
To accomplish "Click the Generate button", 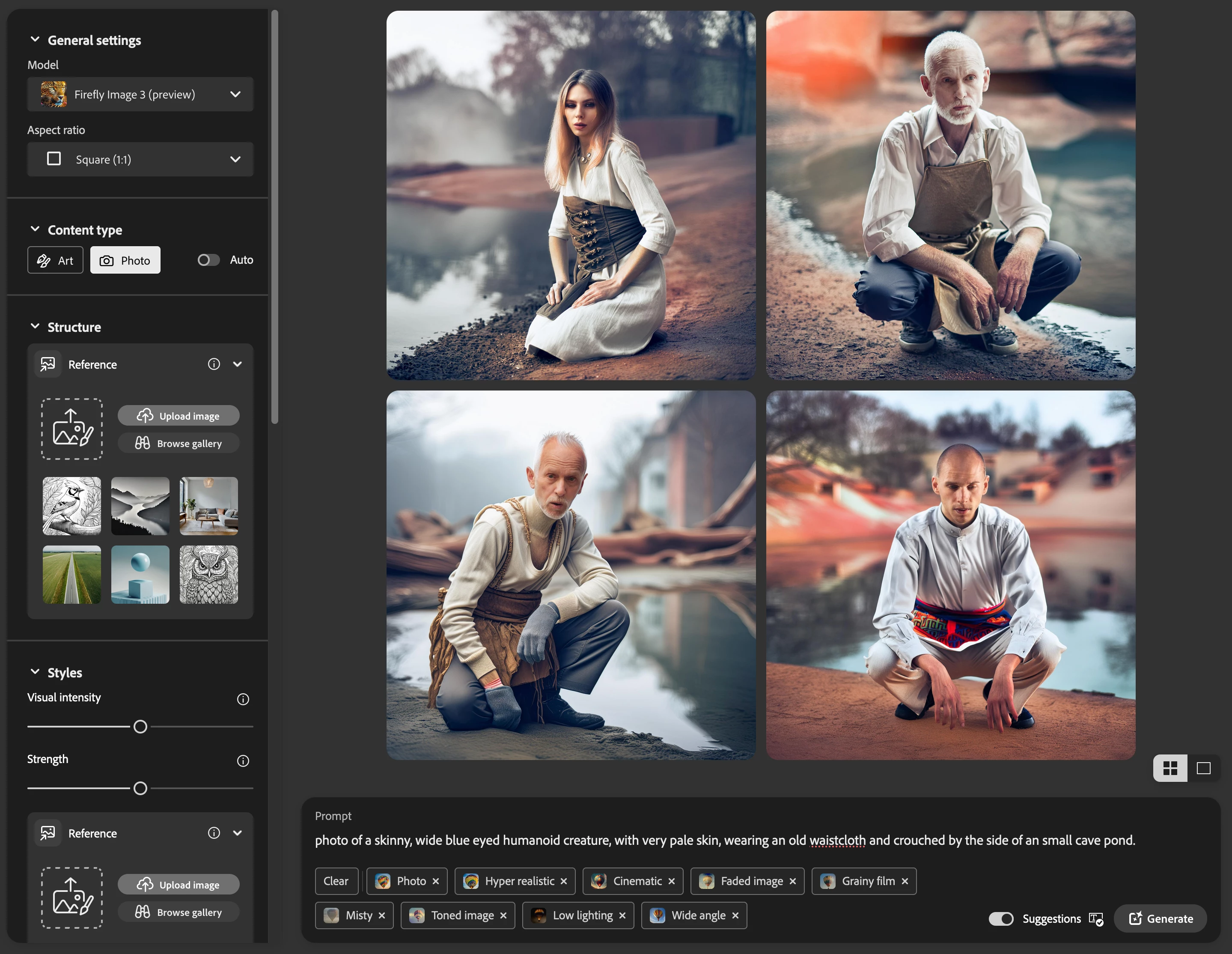I will pos(1161,919).
